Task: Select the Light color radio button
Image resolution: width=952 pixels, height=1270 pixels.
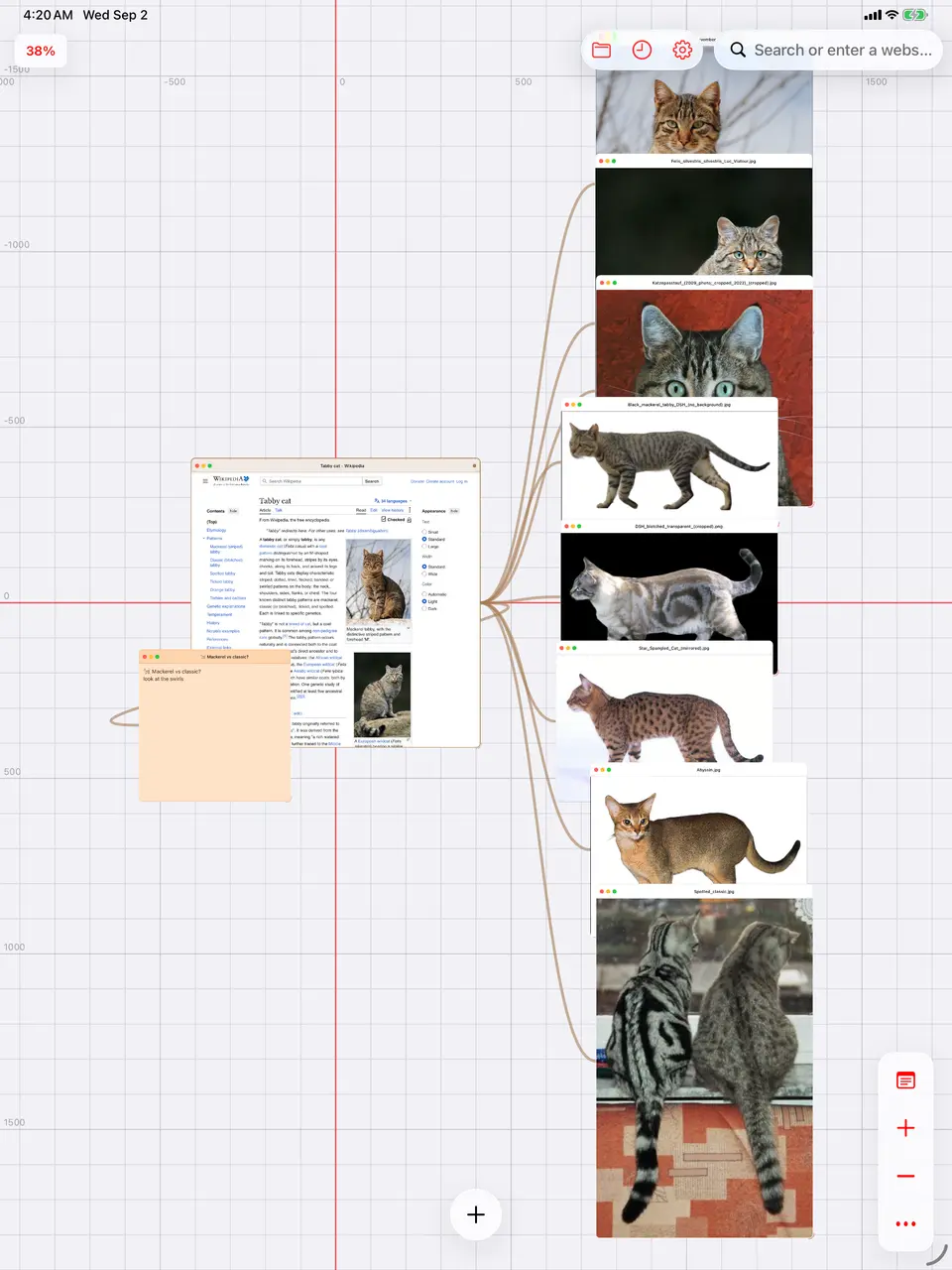Action: pos(424,601)
